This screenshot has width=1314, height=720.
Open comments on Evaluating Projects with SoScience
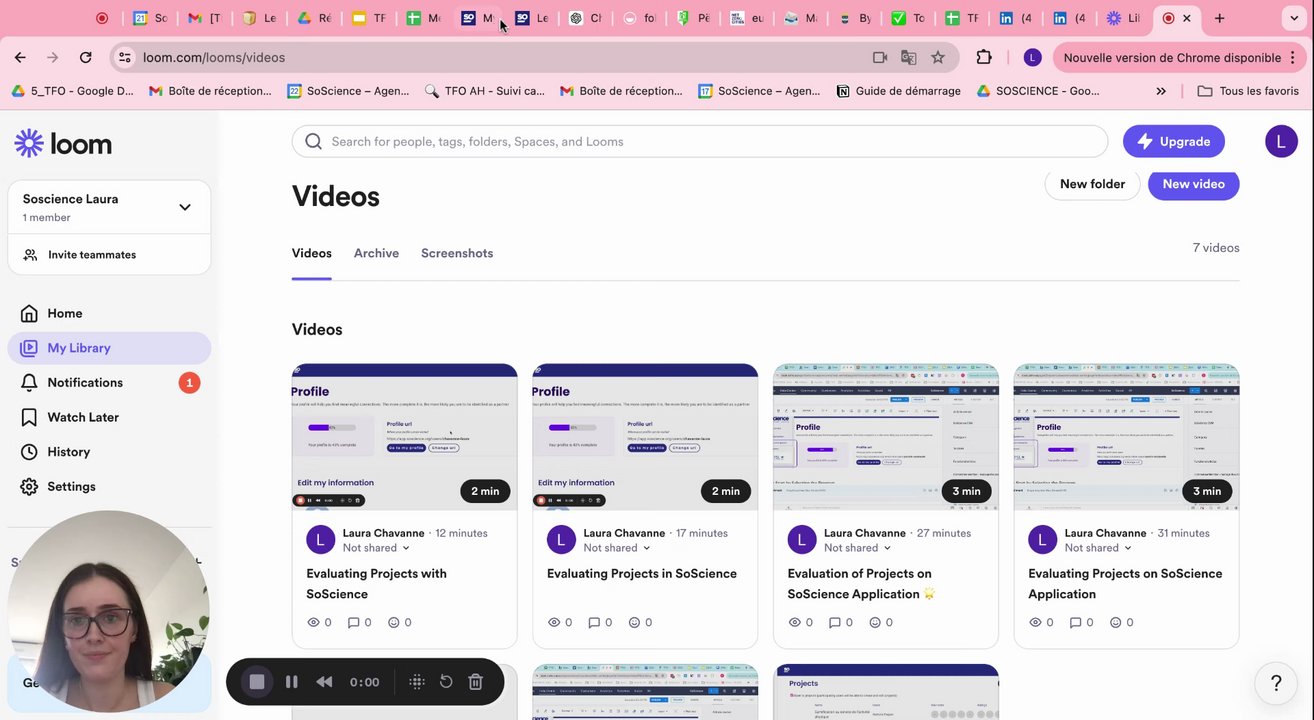359,622
